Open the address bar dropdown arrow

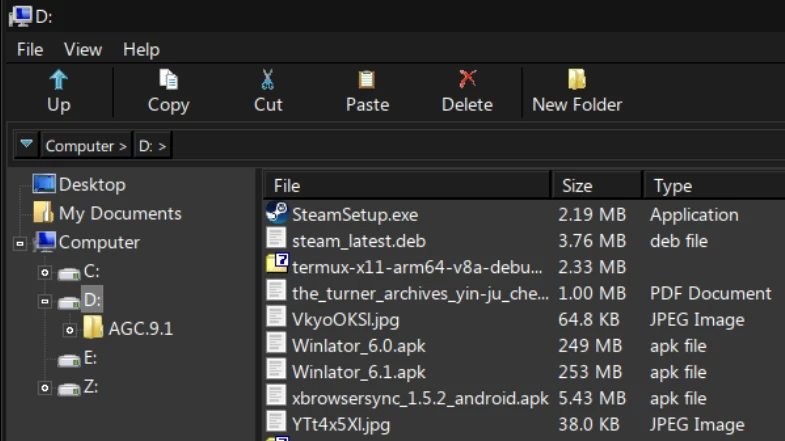pos(27,145)
